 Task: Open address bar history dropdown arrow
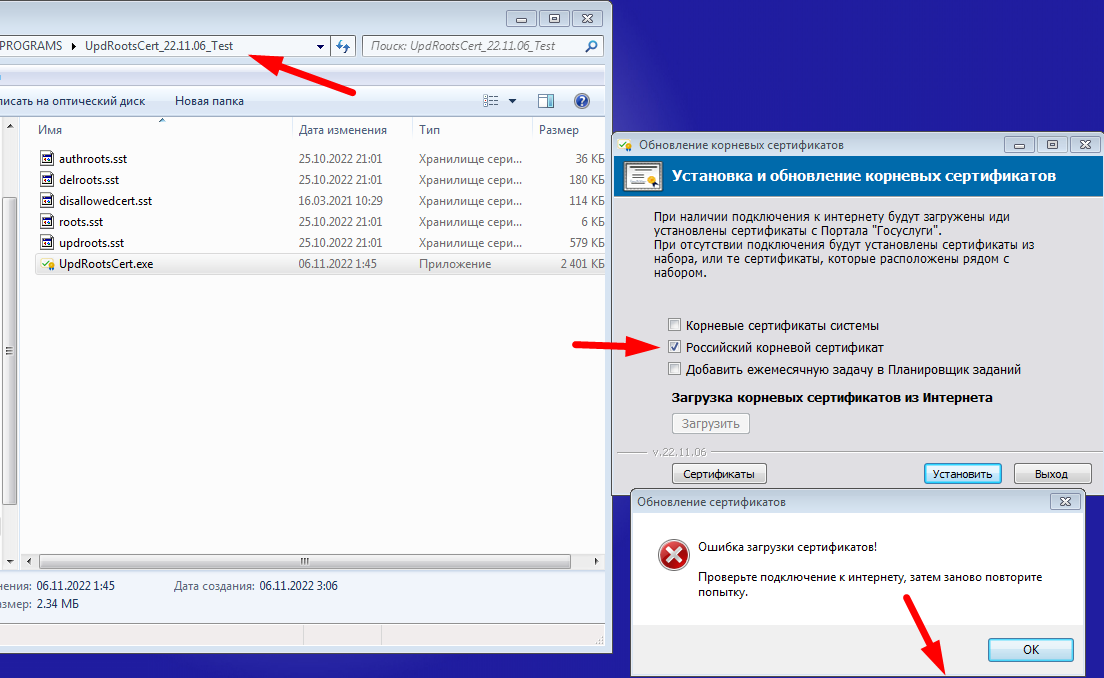click(x=320, y=46)
